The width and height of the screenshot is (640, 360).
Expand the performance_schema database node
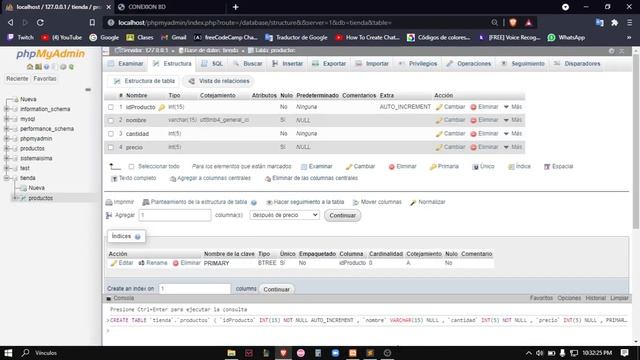6,129
